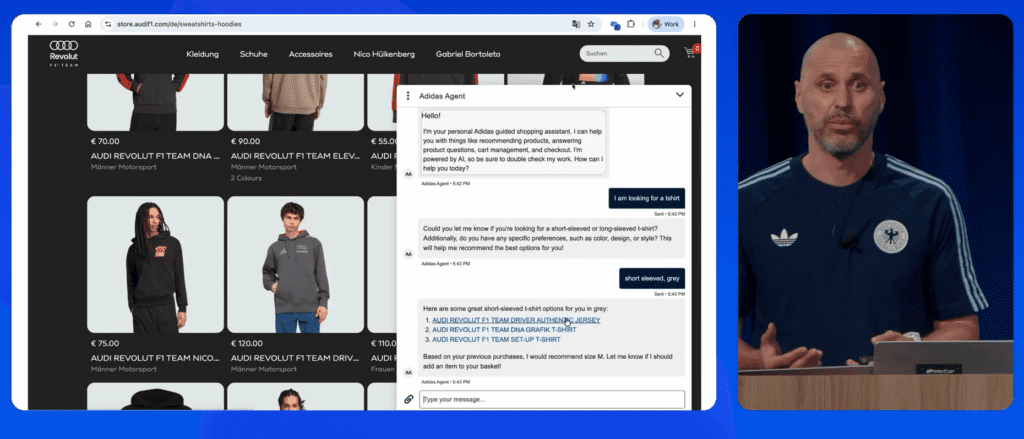Open the shopping cart

[690, 53]
